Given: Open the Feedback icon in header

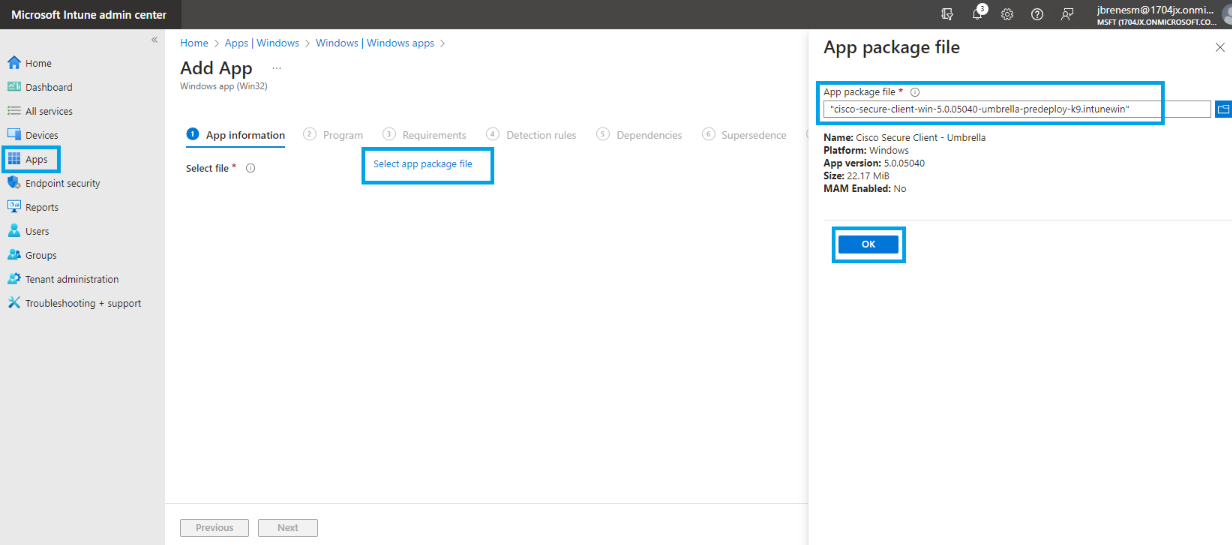Looking at the screenshot, I should coord(1067,14).
